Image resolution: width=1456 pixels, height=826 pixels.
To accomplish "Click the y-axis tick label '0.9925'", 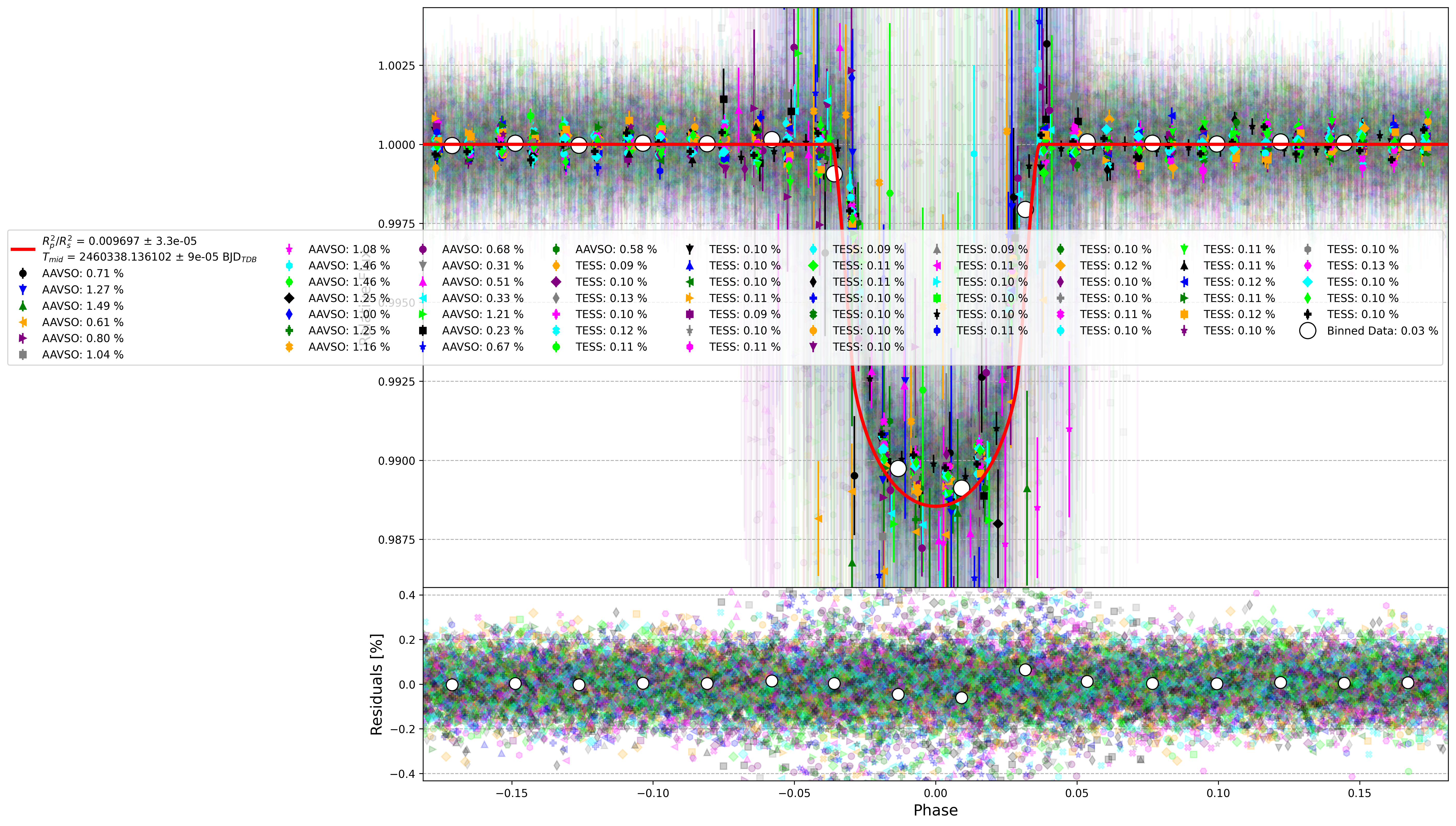I will point(397,382).
